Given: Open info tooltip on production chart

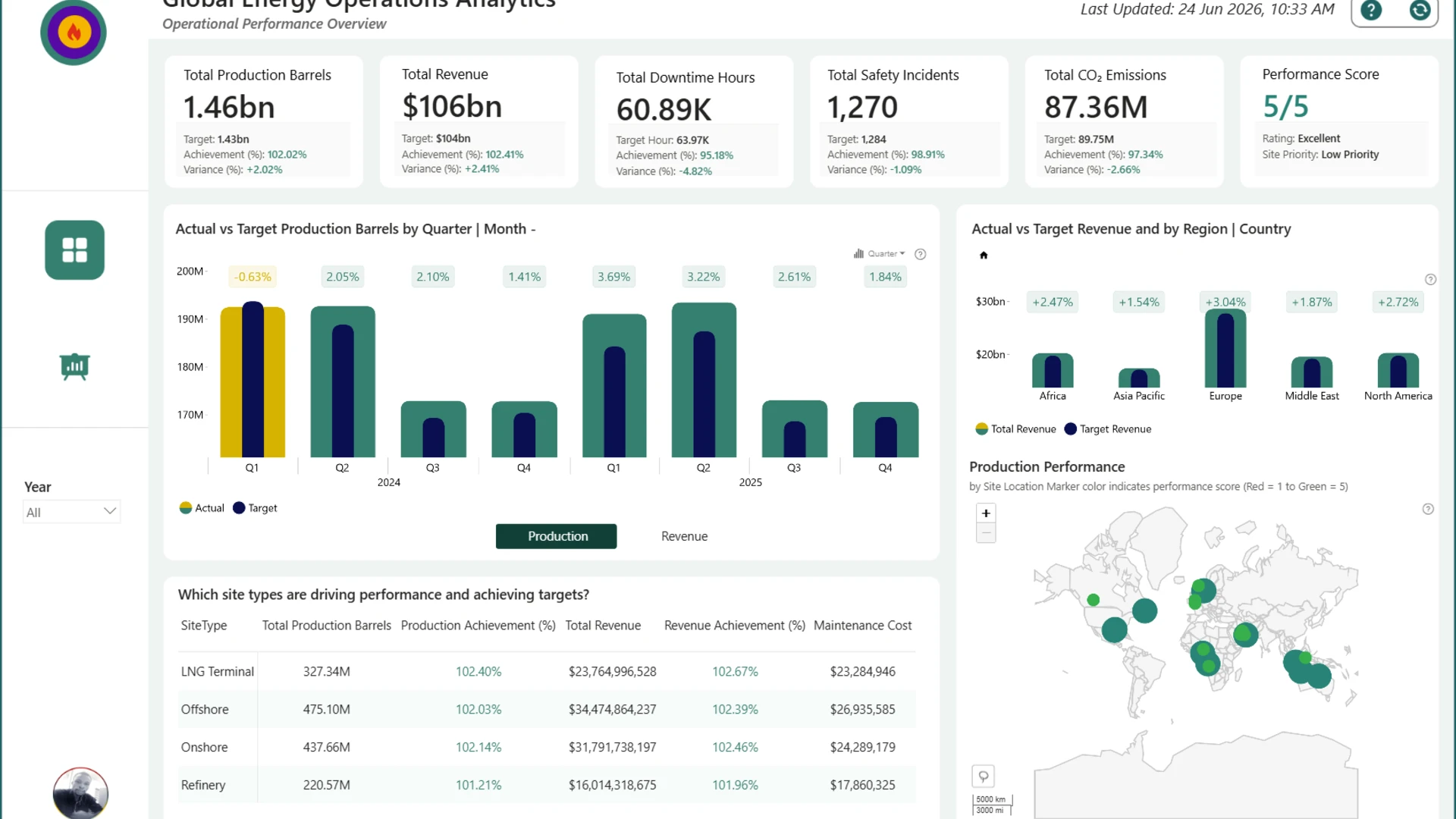Looking at the screenshot, I should (920, 254).
